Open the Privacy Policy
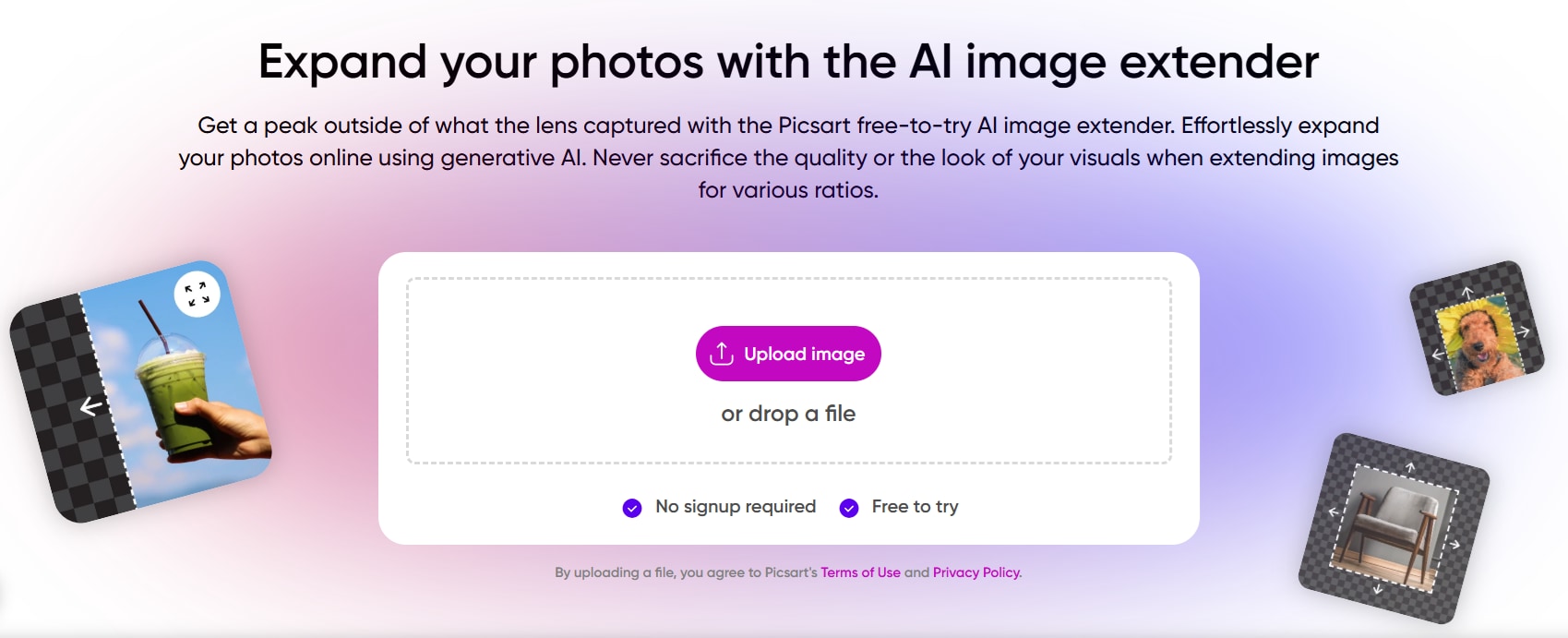Image resolution: width=1568 pixels, height=638 pixels. (x=975, y=572)
